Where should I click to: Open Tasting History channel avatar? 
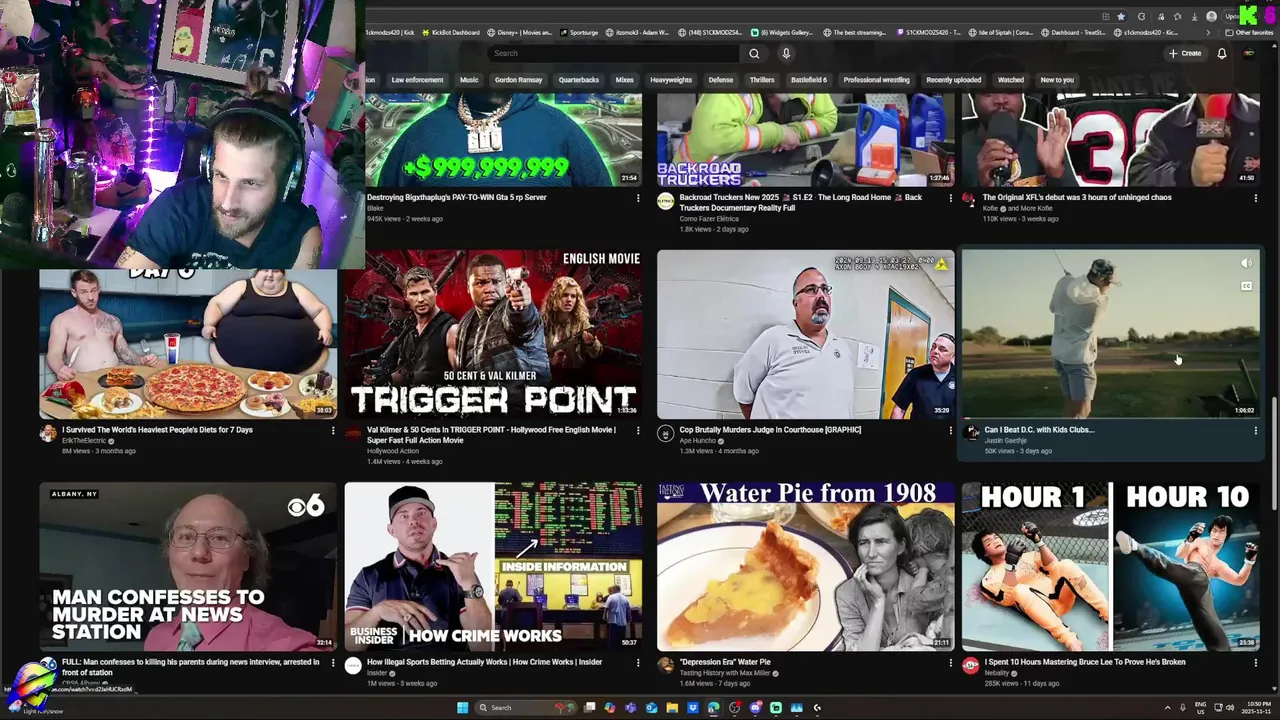tap(665, 666)
